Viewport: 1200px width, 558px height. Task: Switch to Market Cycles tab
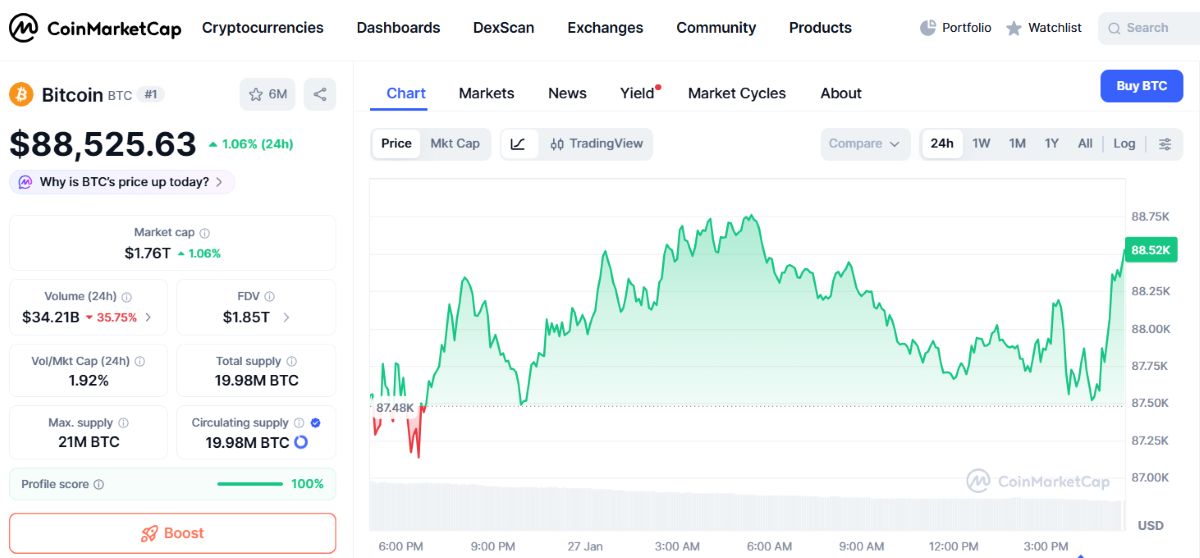[737, 93]
